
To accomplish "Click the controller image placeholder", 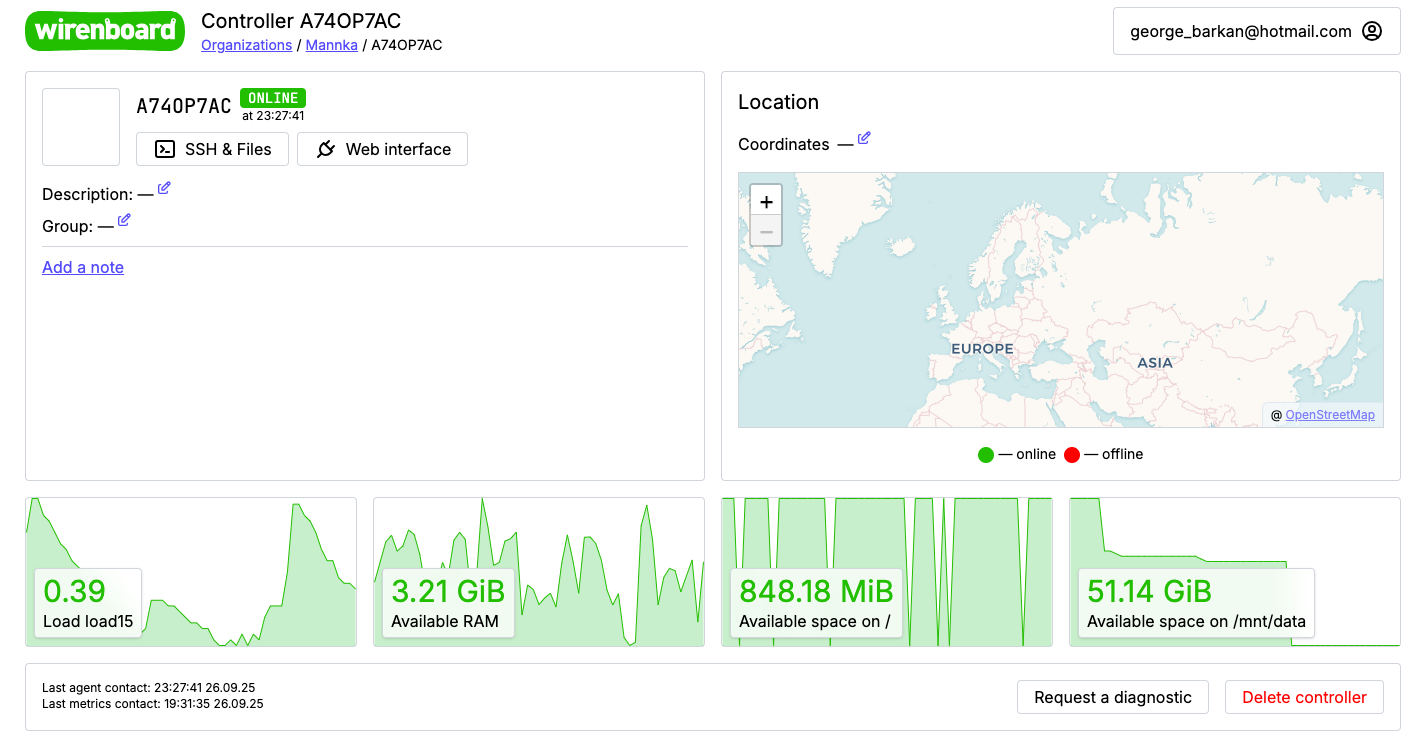I will [81, 127].
